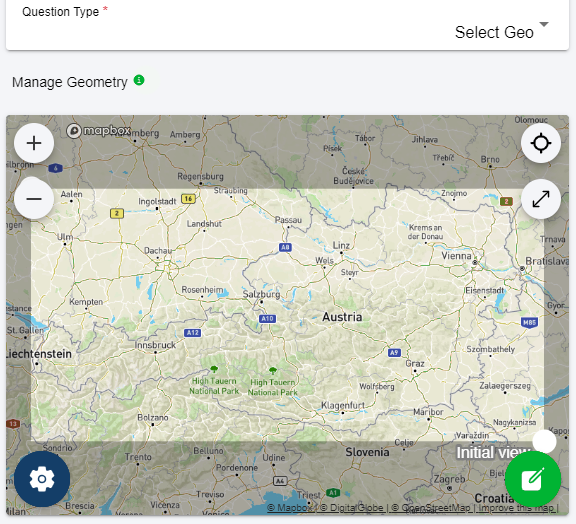Open map settings gear button
Image resolution: width=576 pixels, height=524 pixels.
click(42, 479)
